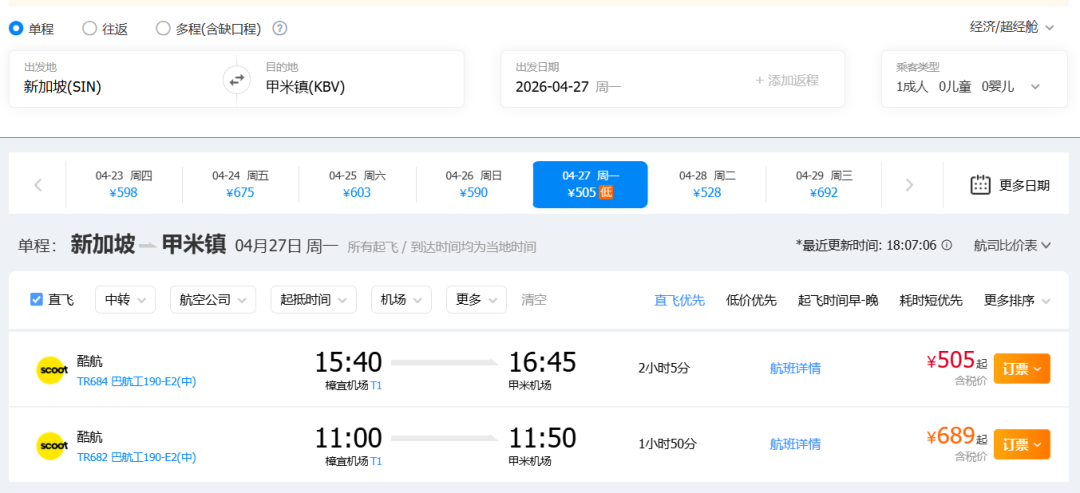1080x493 pixels.
Task: Show later dates with right arrow
Action: click(909, 185)
